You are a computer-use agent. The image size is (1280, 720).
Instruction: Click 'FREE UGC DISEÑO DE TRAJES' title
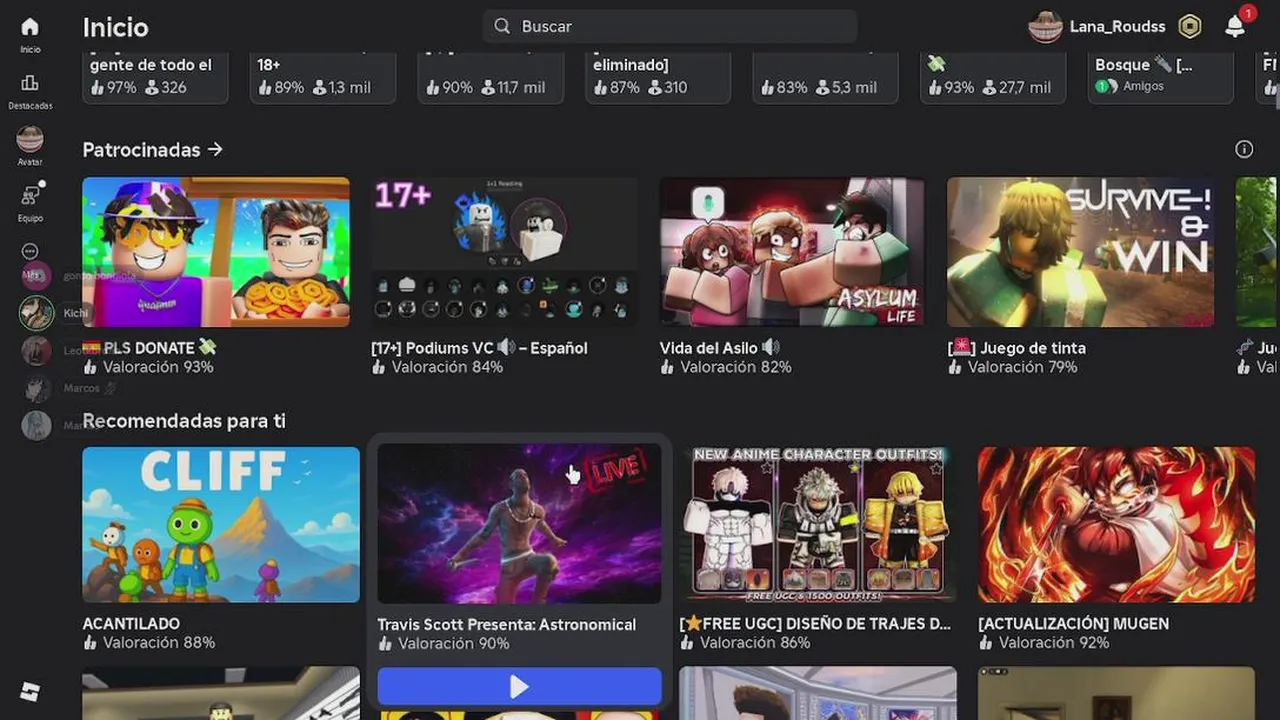click(815, 624)
